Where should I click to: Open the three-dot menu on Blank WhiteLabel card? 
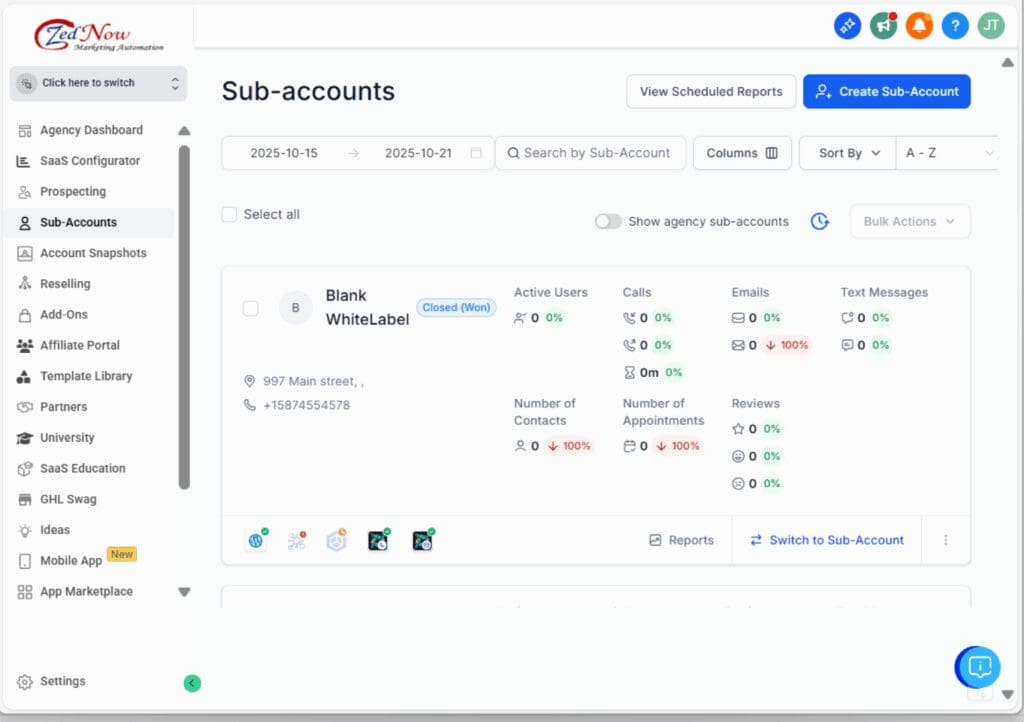[x=946, y=540]
